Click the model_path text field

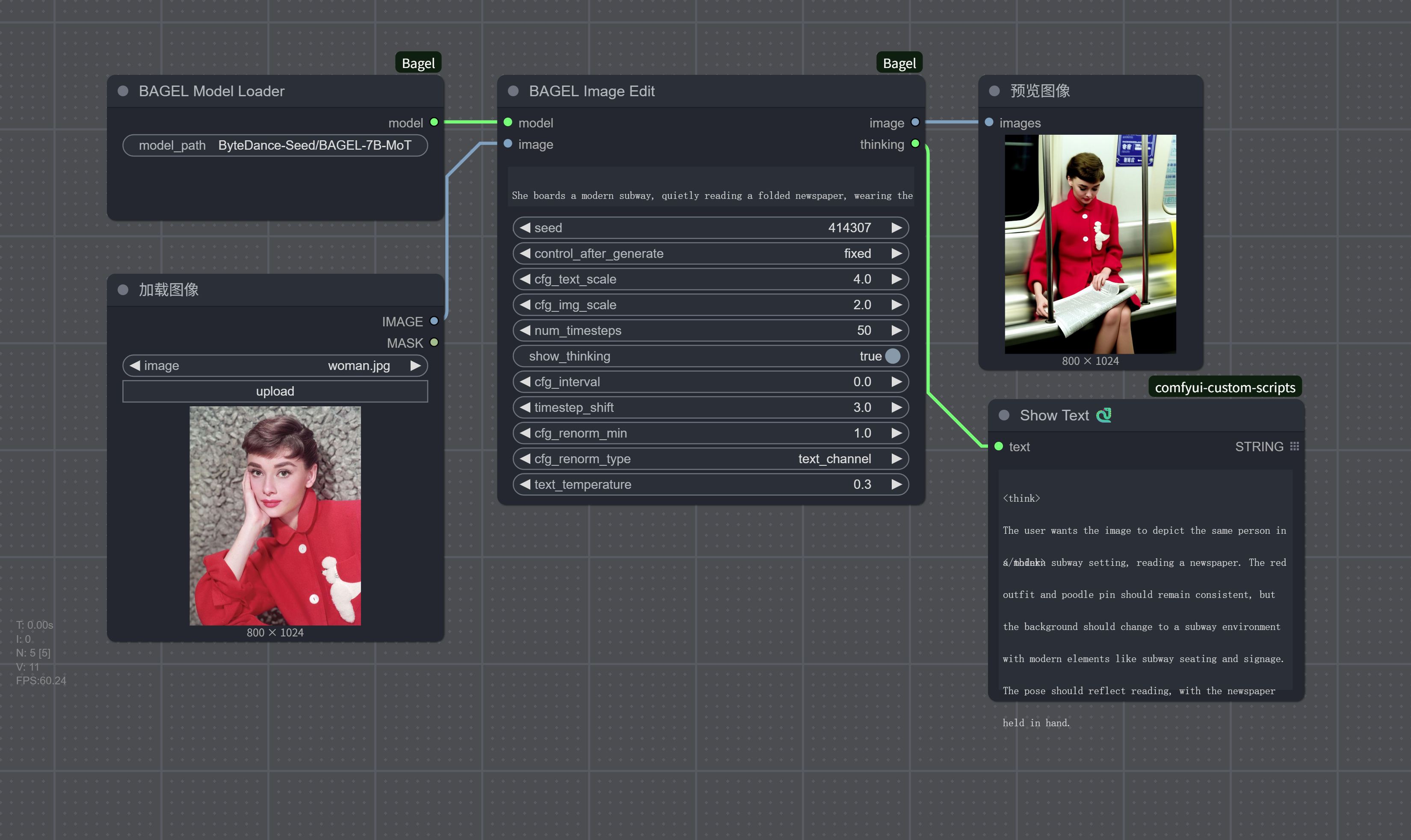click(275, 145)
